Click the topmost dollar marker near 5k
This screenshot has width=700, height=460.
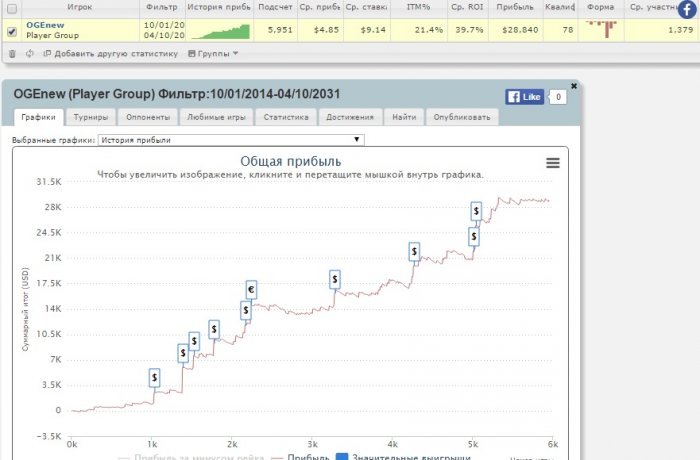477,211
